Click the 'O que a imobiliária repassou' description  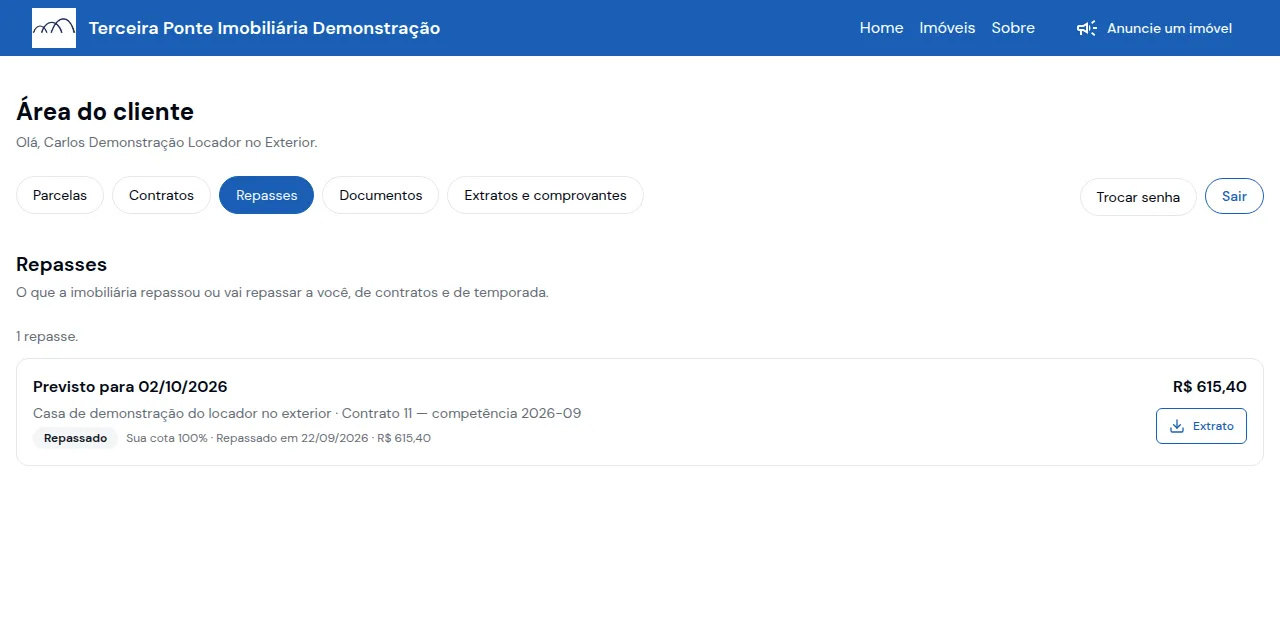pyautogui.click(x=282, y=293)
